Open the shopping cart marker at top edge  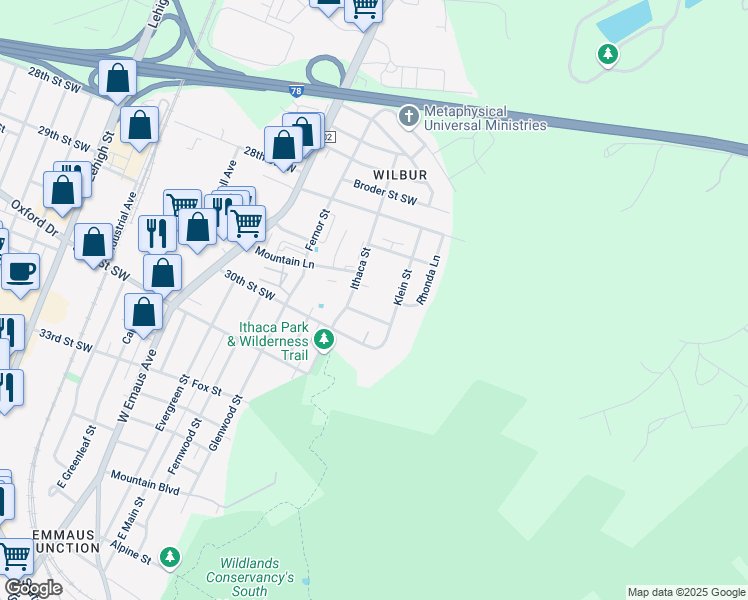364,12
